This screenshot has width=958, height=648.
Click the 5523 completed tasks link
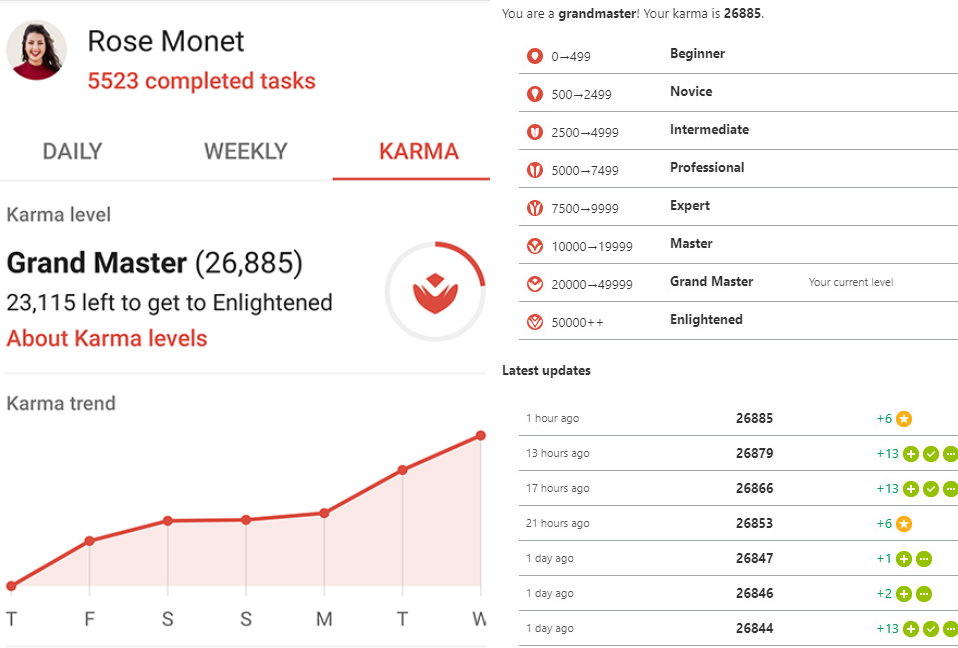click(x=202, y=81)
